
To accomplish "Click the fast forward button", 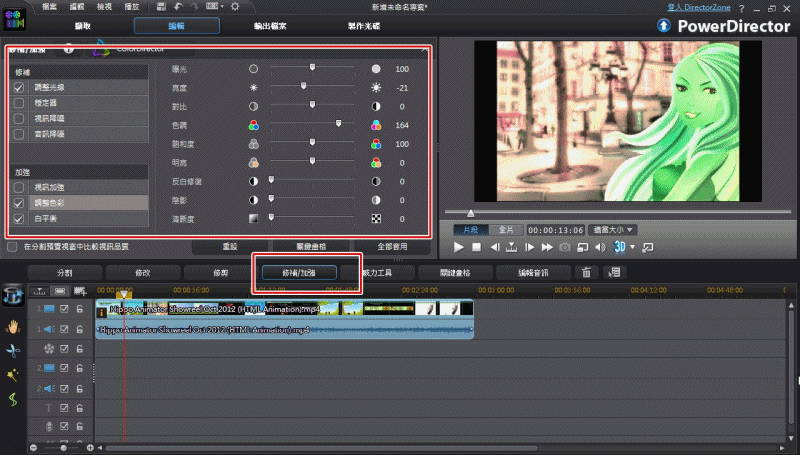I will click(x=547, y=247).
